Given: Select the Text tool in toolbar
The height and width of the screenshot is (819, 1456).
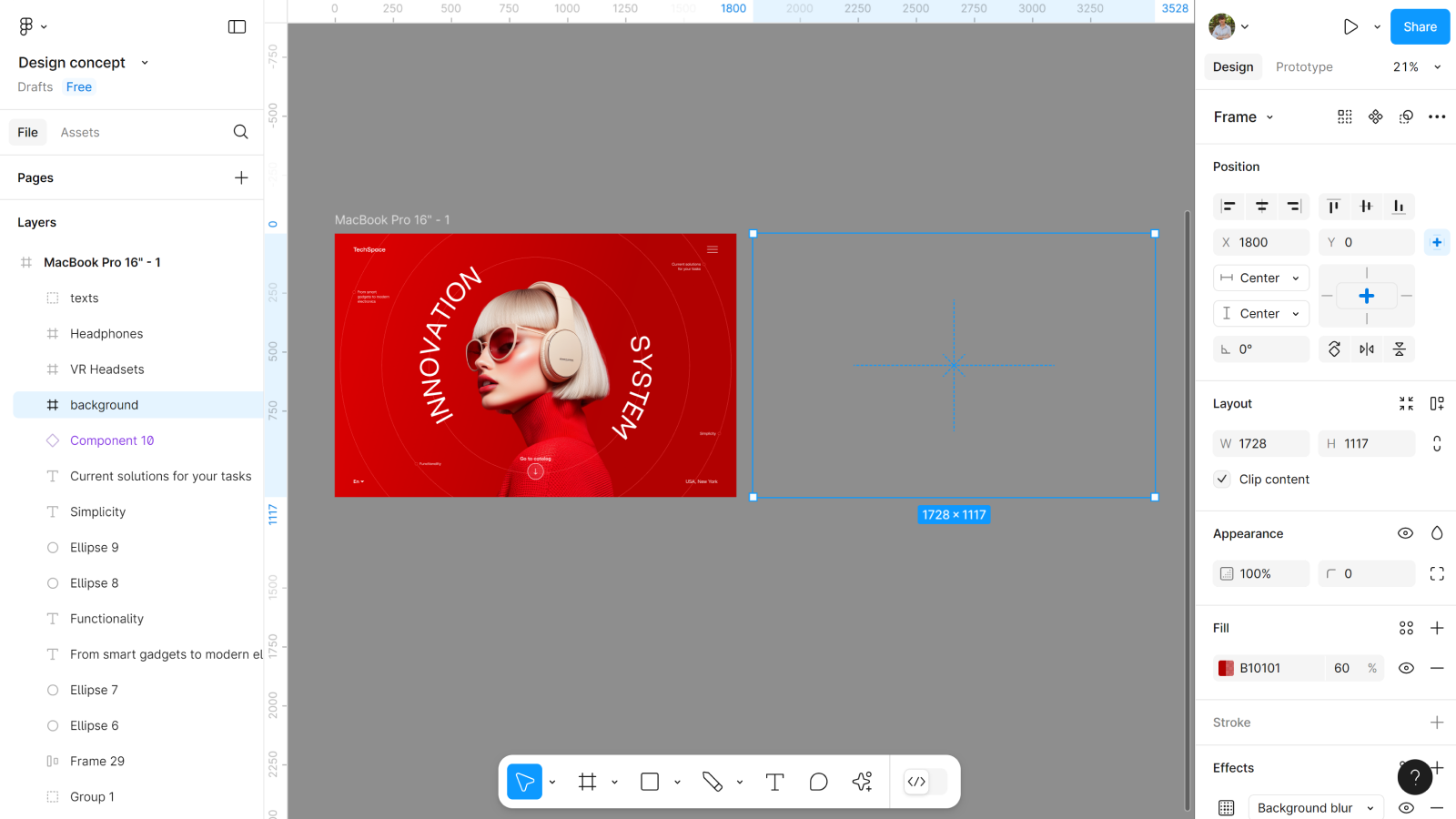Looking at the screenshot, I should (x=774, y=782).
